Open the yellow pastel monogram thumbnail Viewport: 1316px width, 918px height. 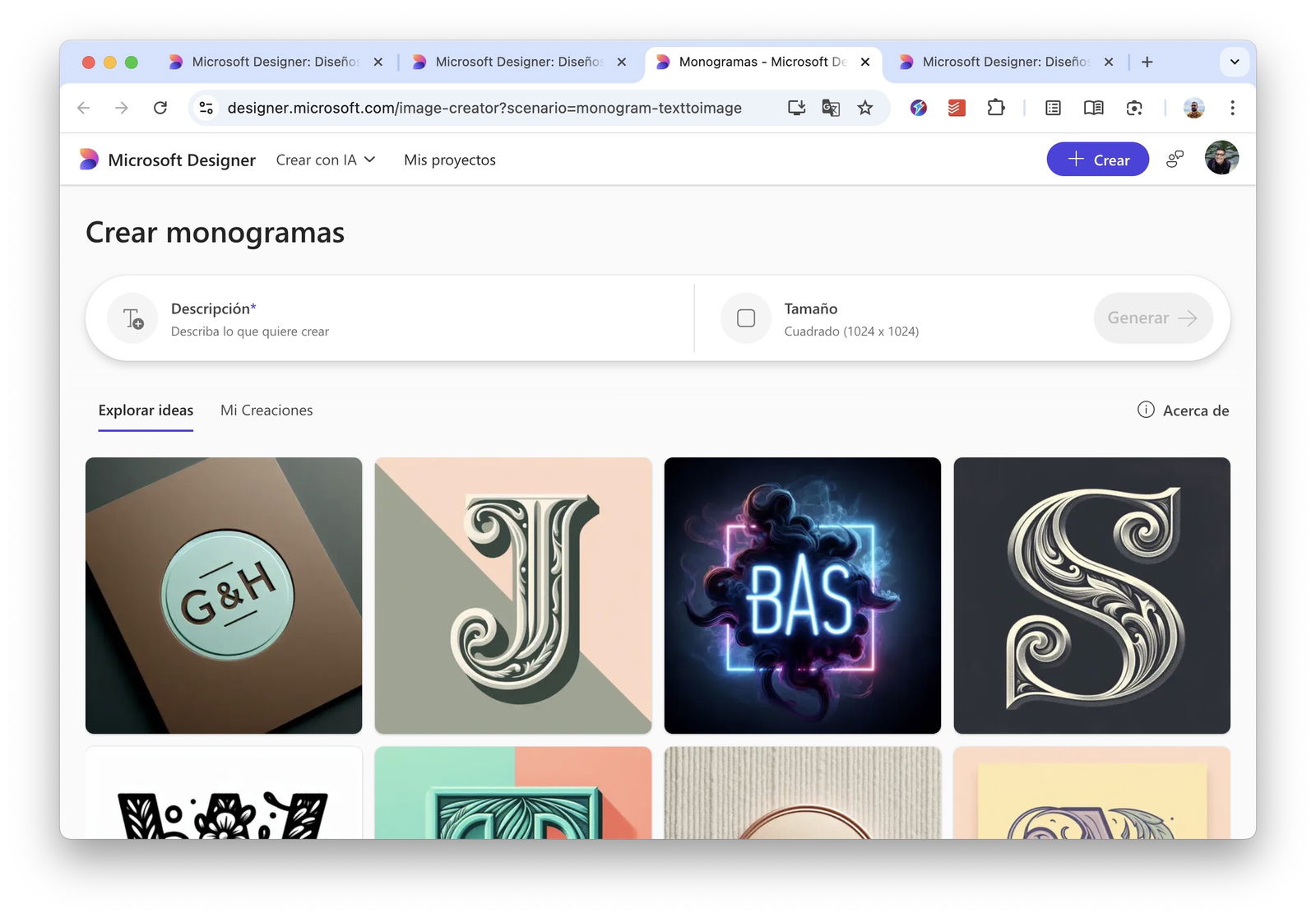point(1092,793)
